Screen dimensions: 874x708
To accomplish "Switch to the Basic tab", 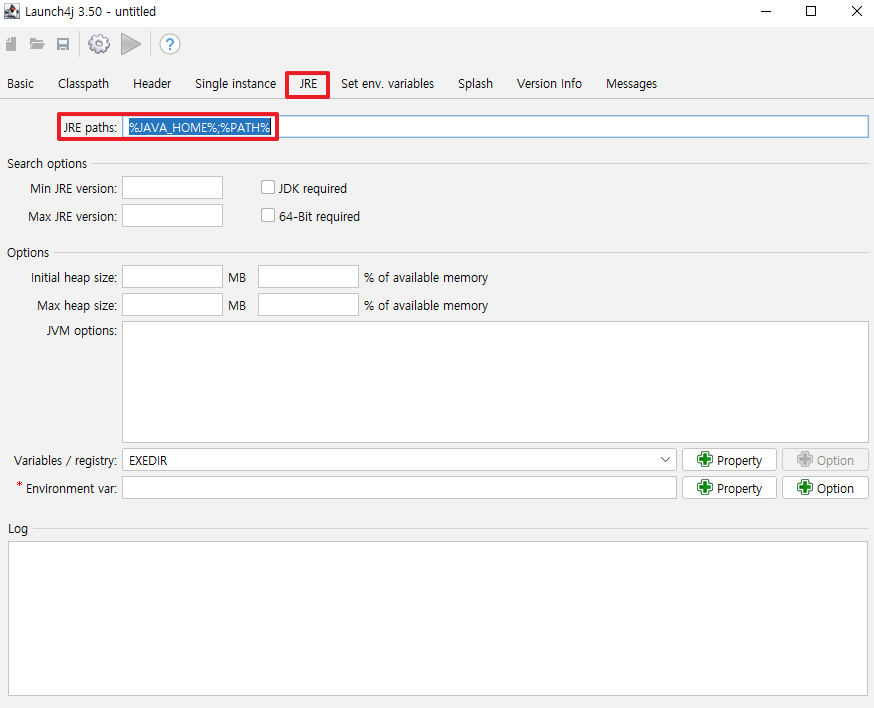I will coord(21,84).
